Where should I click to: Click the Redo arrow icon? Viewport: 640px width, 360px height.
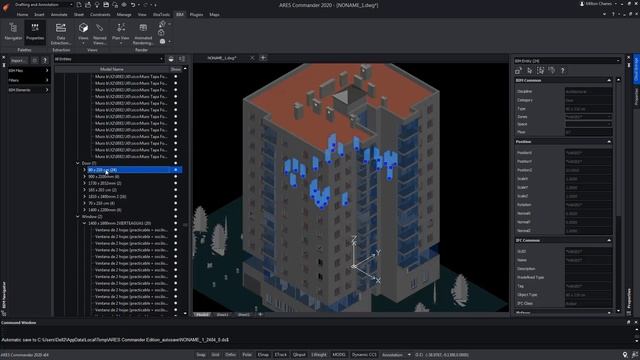click(145, 5)
